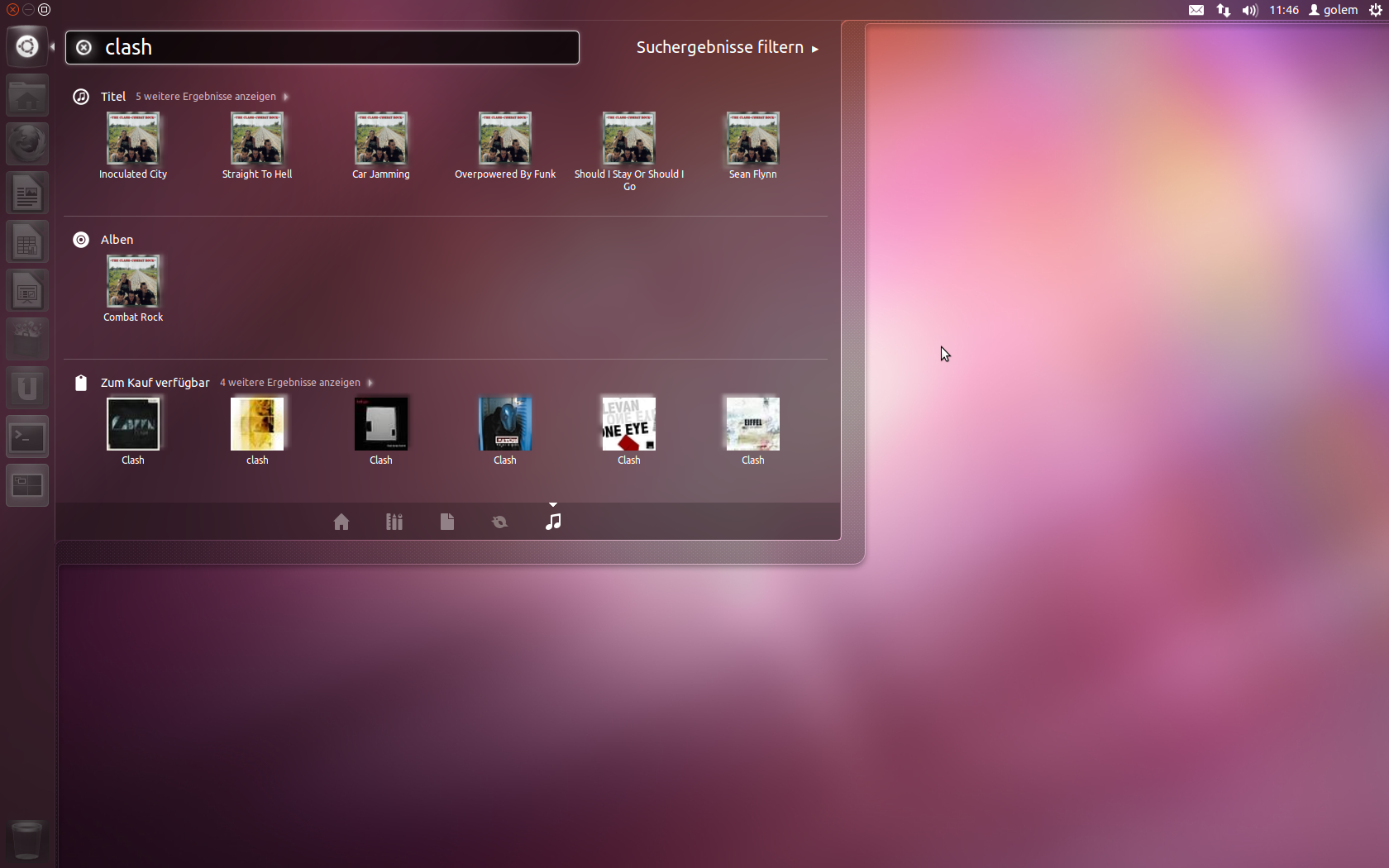Open LibreOffice Writer from the launcher
Screen dimensions: 1389x868
point(27,193)
